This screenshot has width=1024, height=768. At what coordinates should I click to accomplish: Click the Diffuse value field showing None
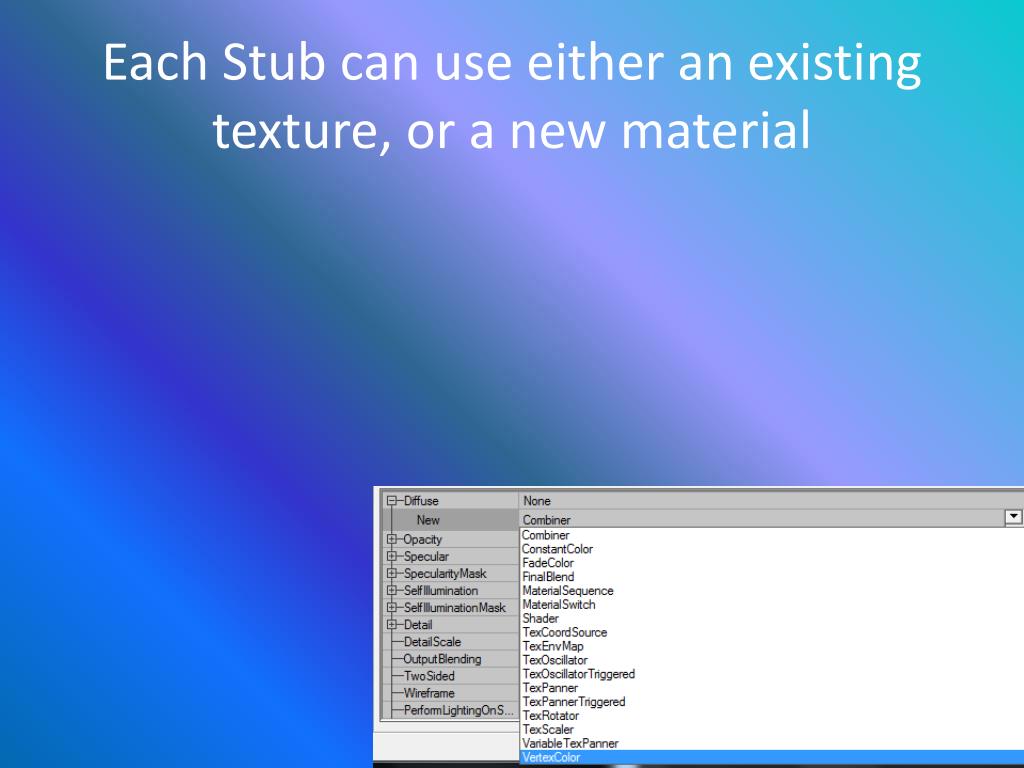pyautogui.click(x=771, y=501)
